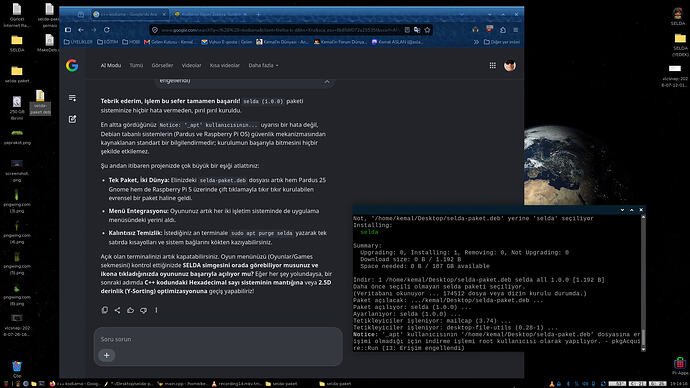690x388 pixels.
Task: Start a new AI chat
Action: [x=73, y=119]
